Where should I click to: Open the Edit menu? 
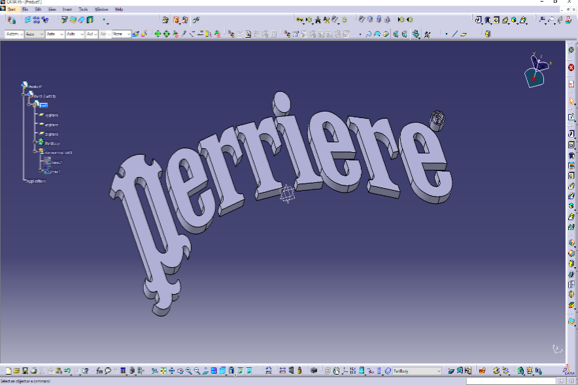tap(38, 9)
